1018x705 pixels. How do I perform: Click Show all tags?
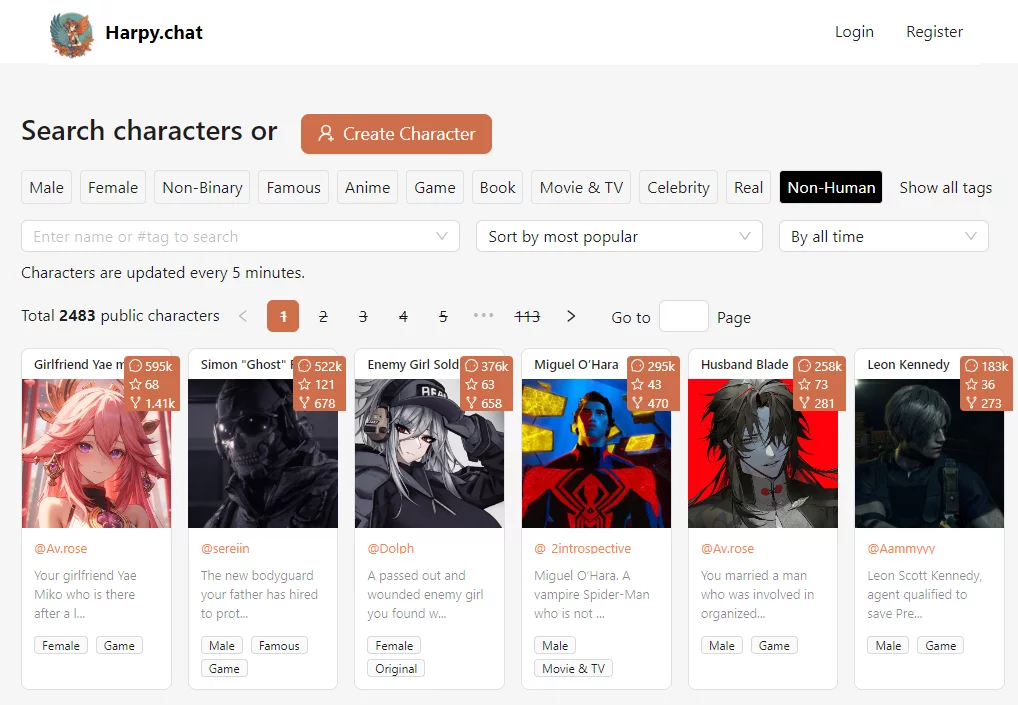(x=945, y=188)
